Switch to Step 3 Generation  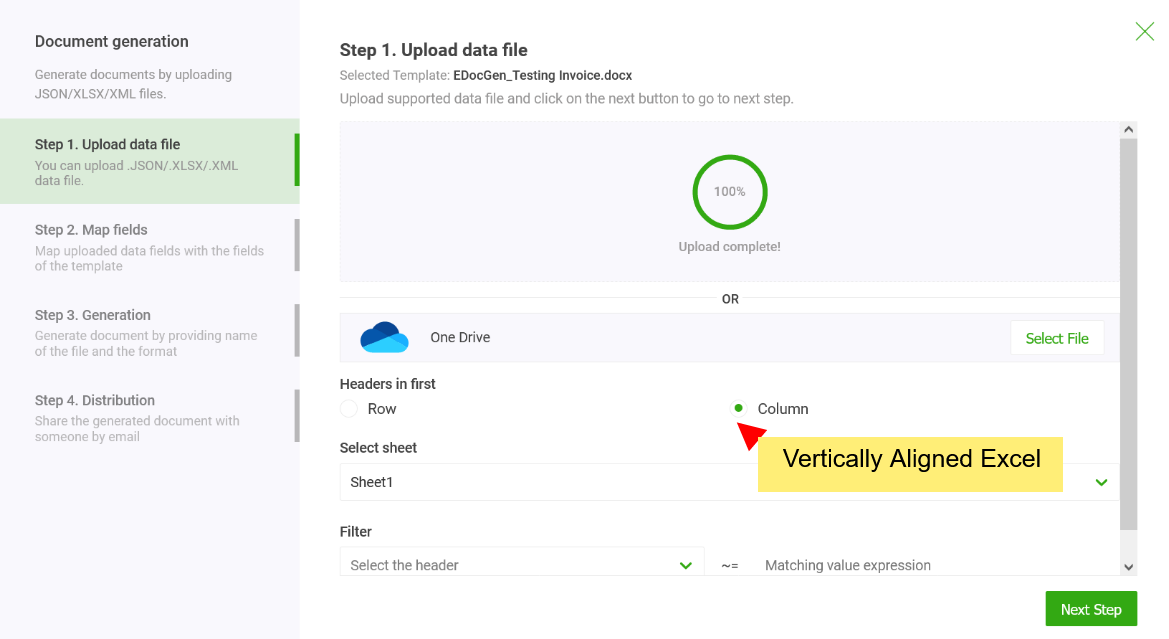(x=148, y=331)
